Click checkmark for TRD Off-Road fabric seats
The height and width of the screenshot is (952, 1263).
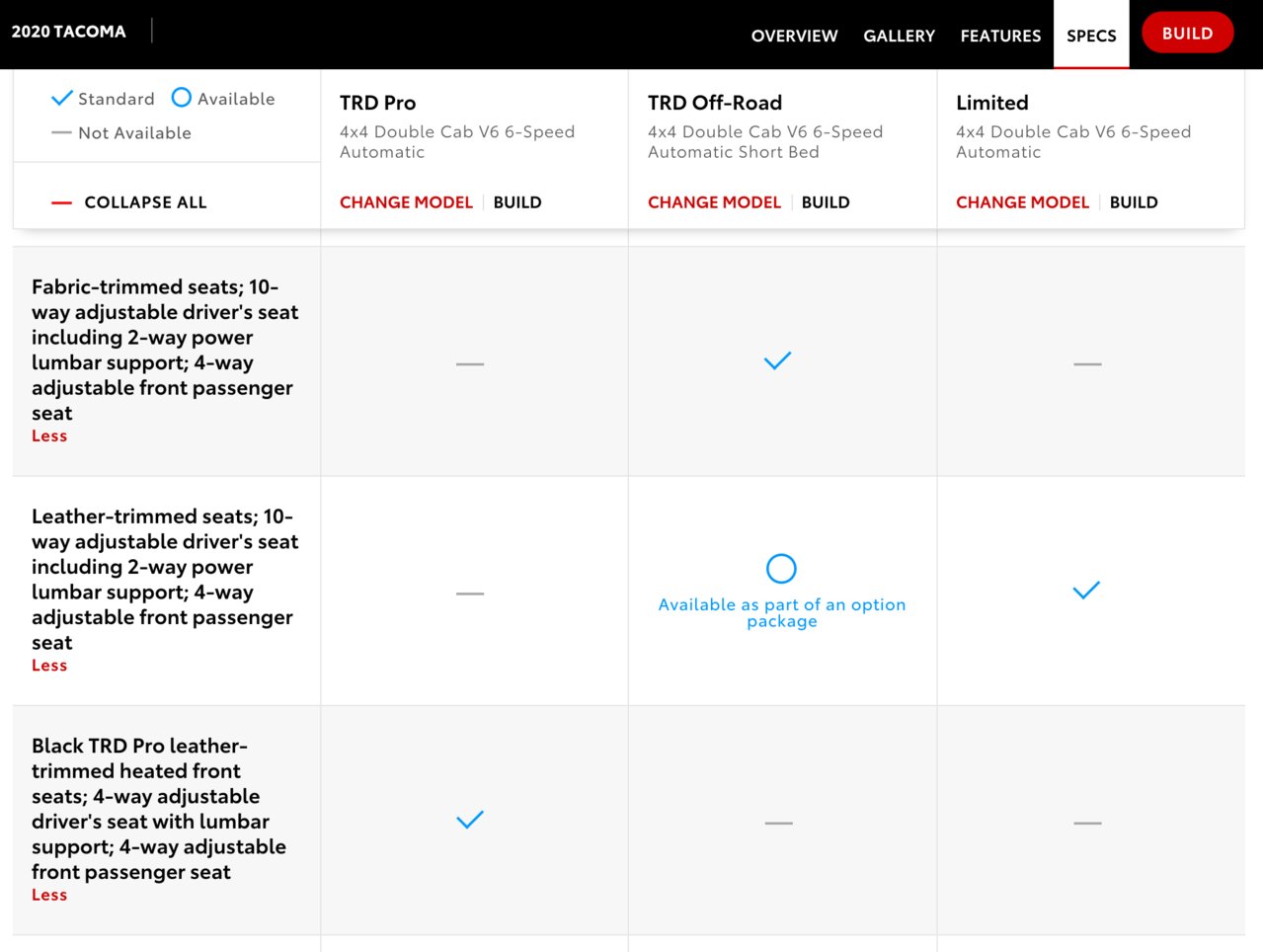click(x=778, y=360)
